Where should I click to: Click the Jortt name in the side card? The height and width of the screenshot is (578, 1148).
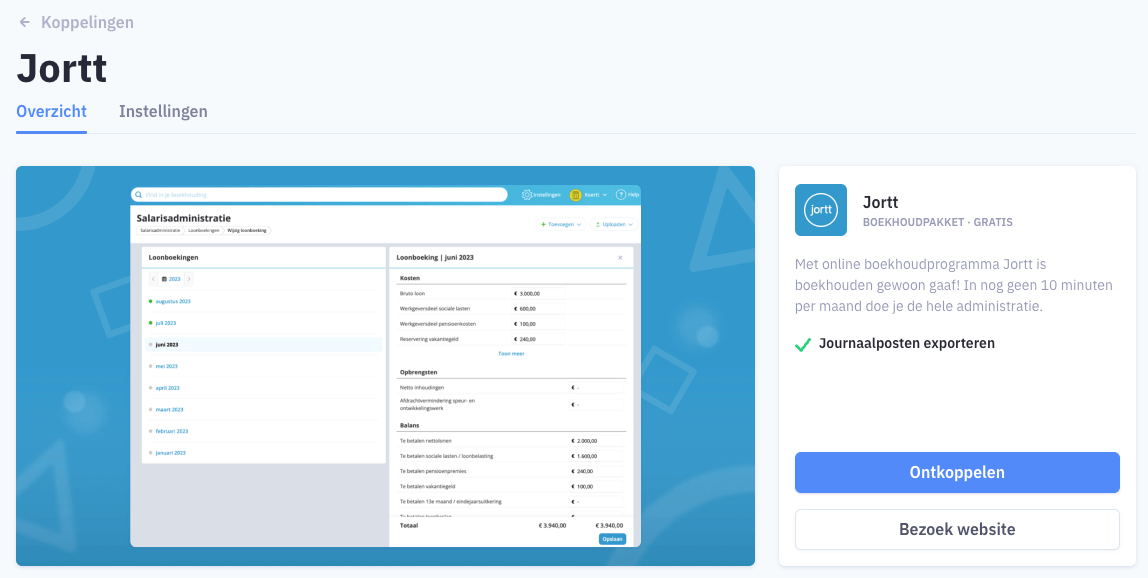point(881,202)
